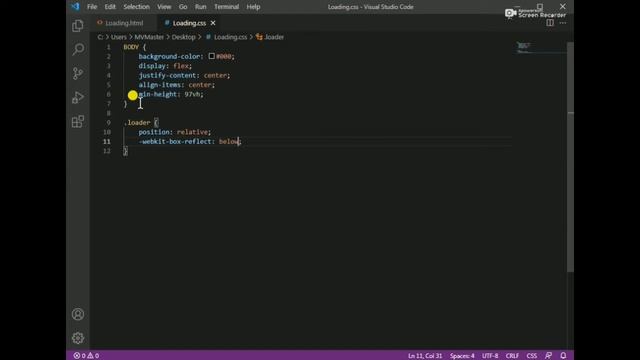
Task: Open the Terminal menu
Action: 226,7
